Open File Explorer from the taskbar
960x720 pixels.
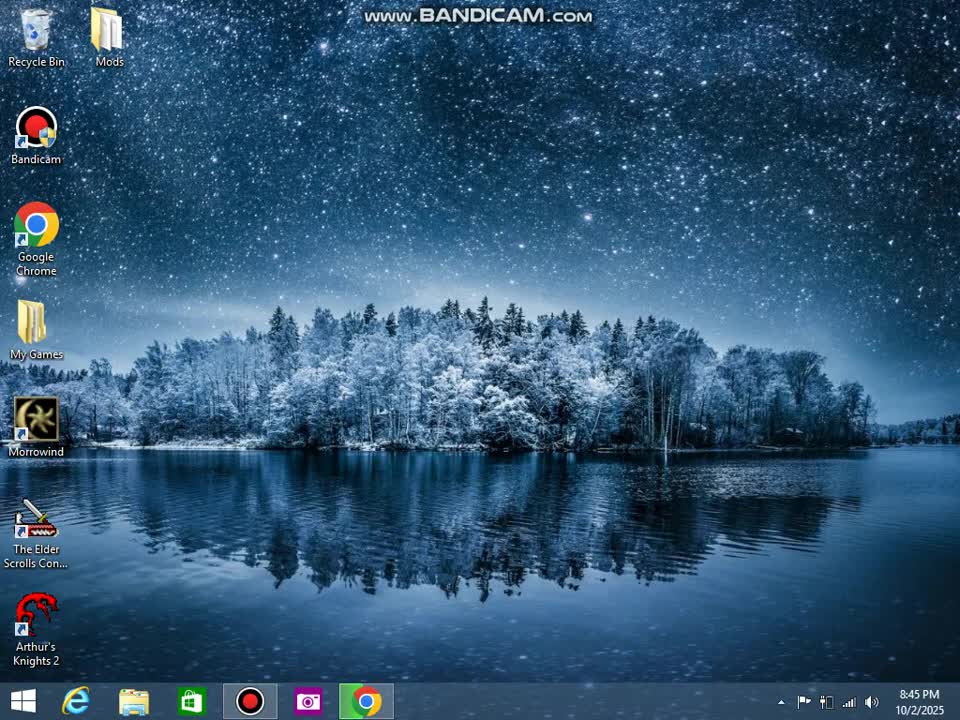[134, 702]
